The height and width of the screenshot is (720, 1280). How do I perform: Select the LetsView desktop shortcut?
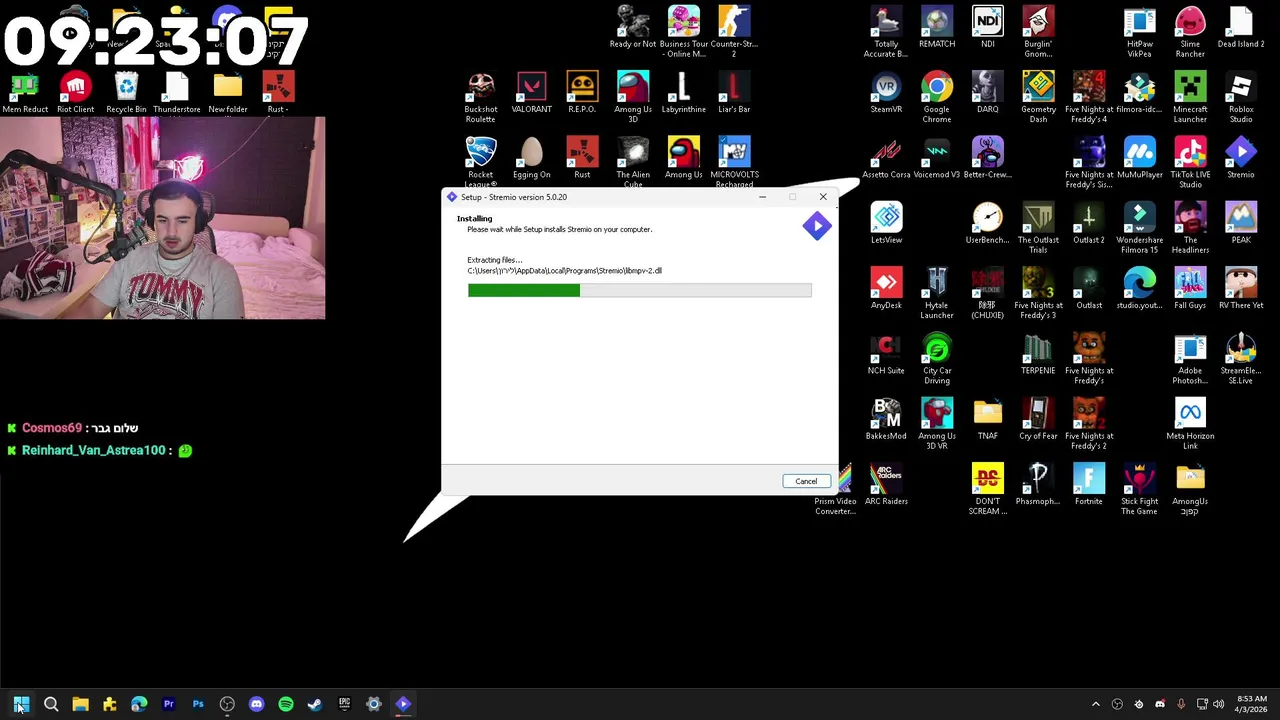click(886, 223)
